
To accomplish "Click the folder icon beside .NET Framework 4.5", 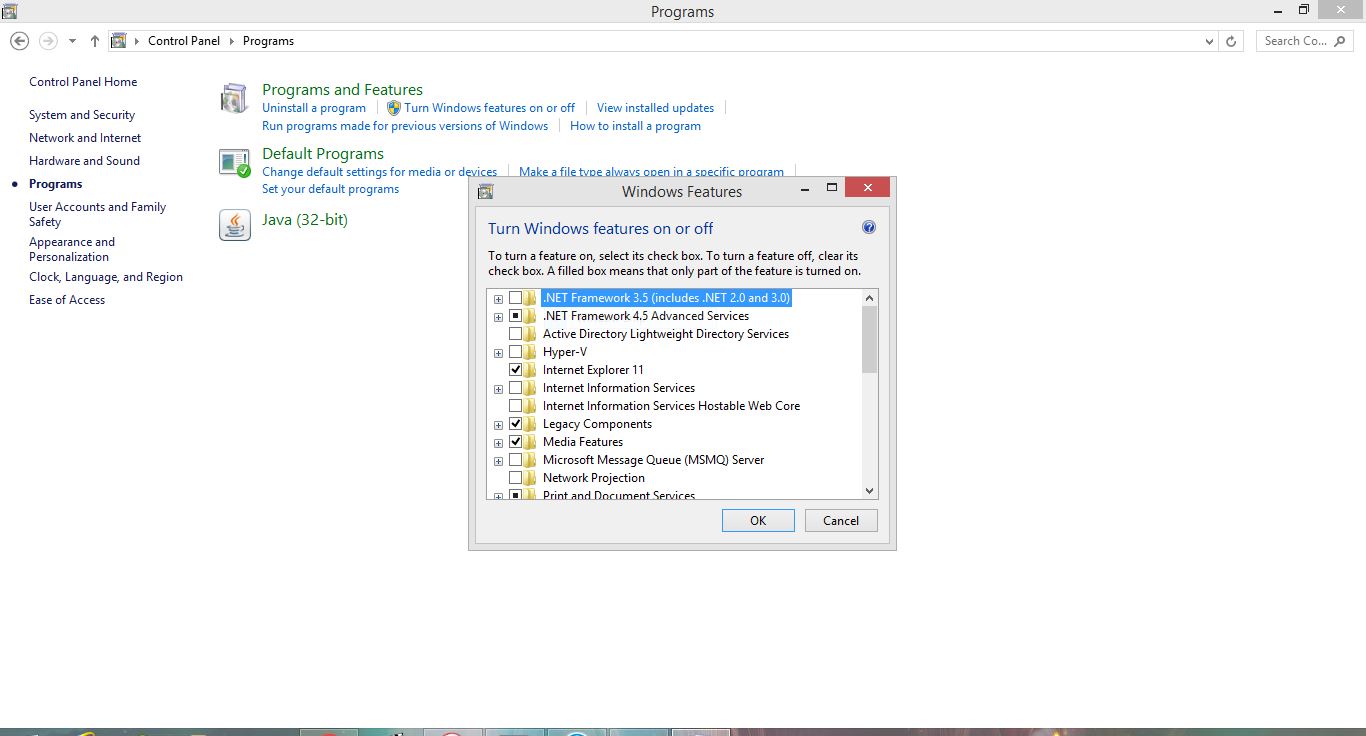I will tap(530, 316).
